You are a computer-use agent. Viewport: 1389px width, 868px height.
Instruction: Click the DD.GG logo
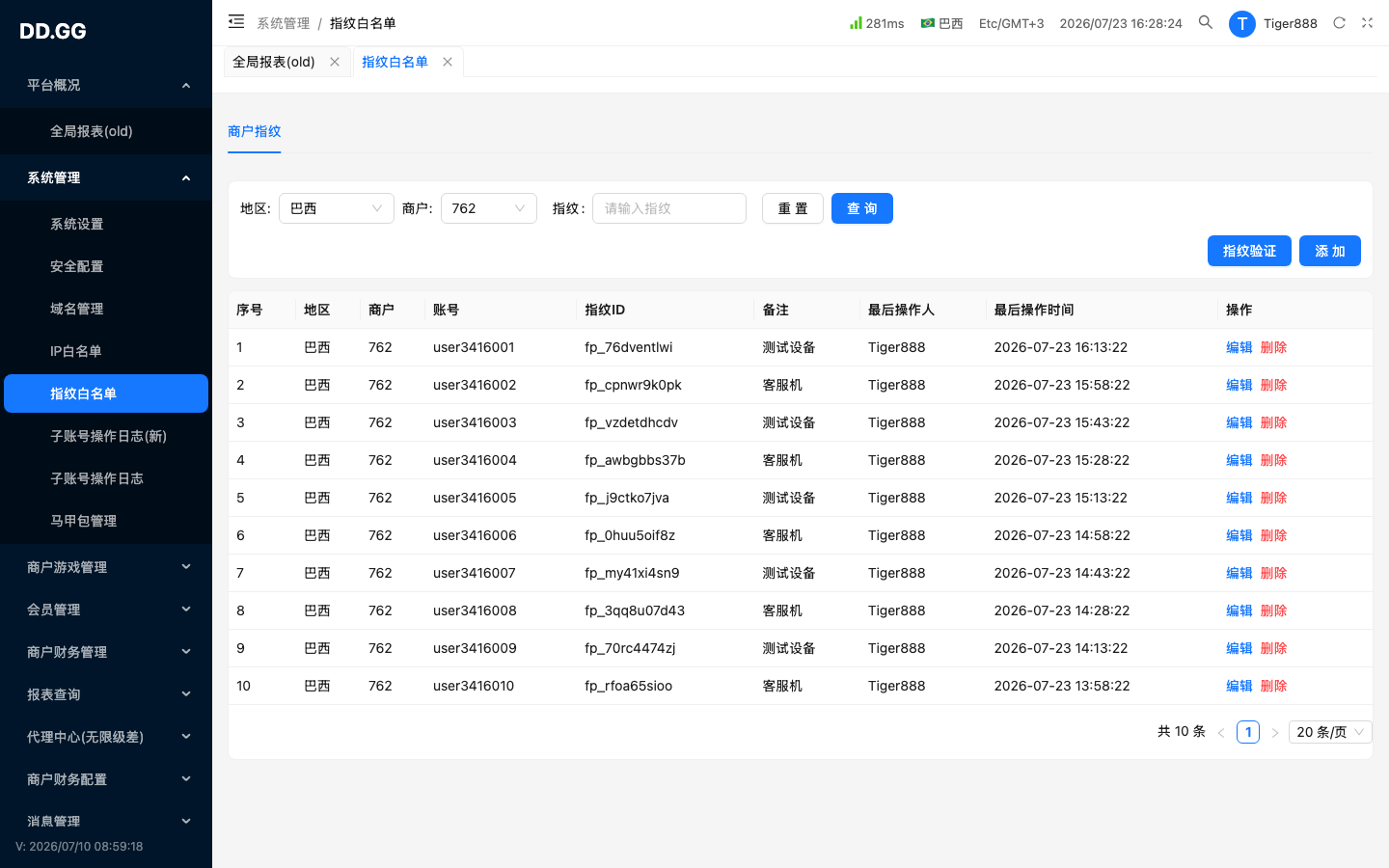point(53,31)
